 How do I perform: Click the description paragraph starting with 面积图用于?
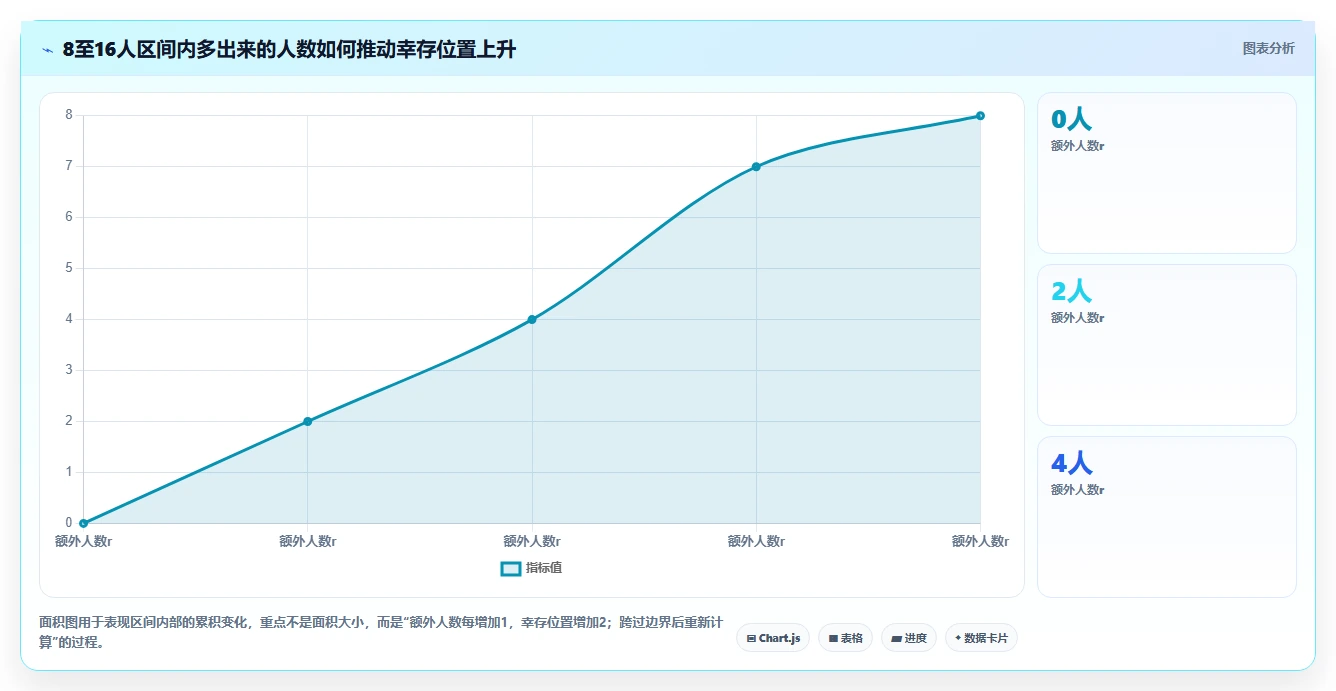(381, 632)
